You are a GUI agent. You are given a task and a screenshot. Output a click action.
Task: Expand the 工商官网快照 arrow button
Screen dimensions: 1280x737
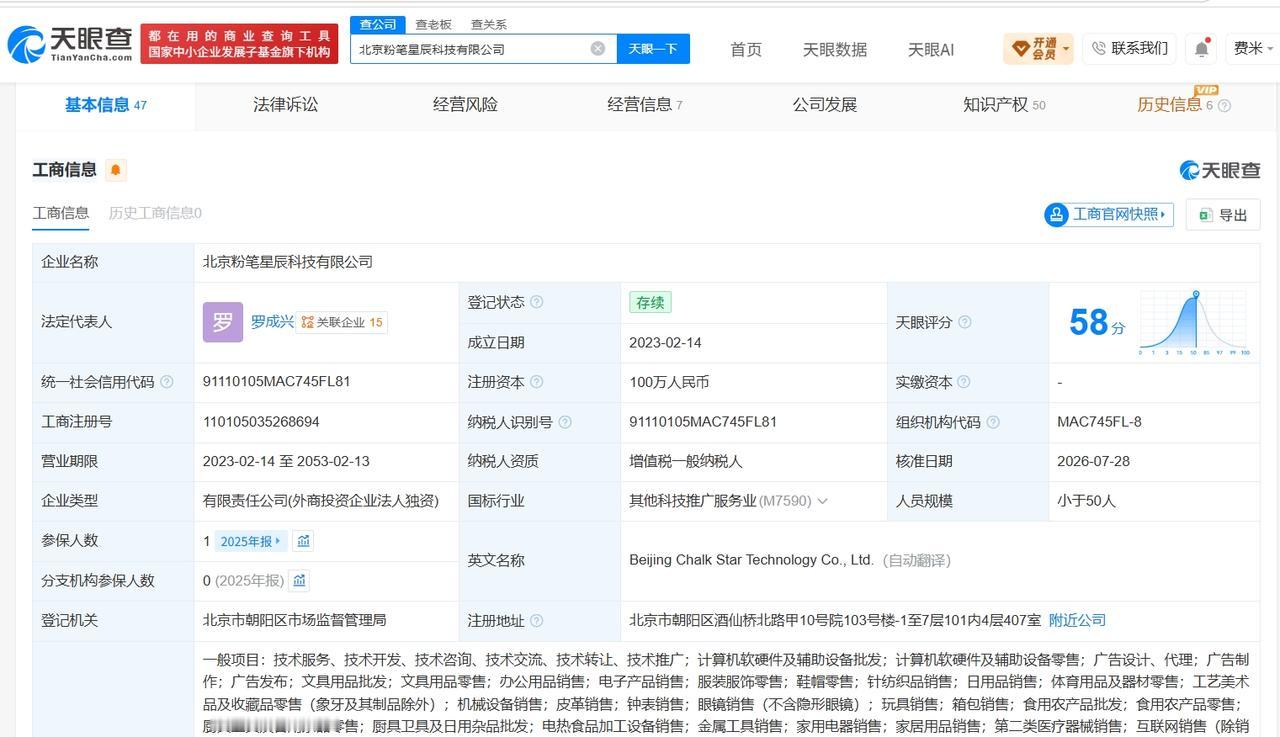point(1108,214)
